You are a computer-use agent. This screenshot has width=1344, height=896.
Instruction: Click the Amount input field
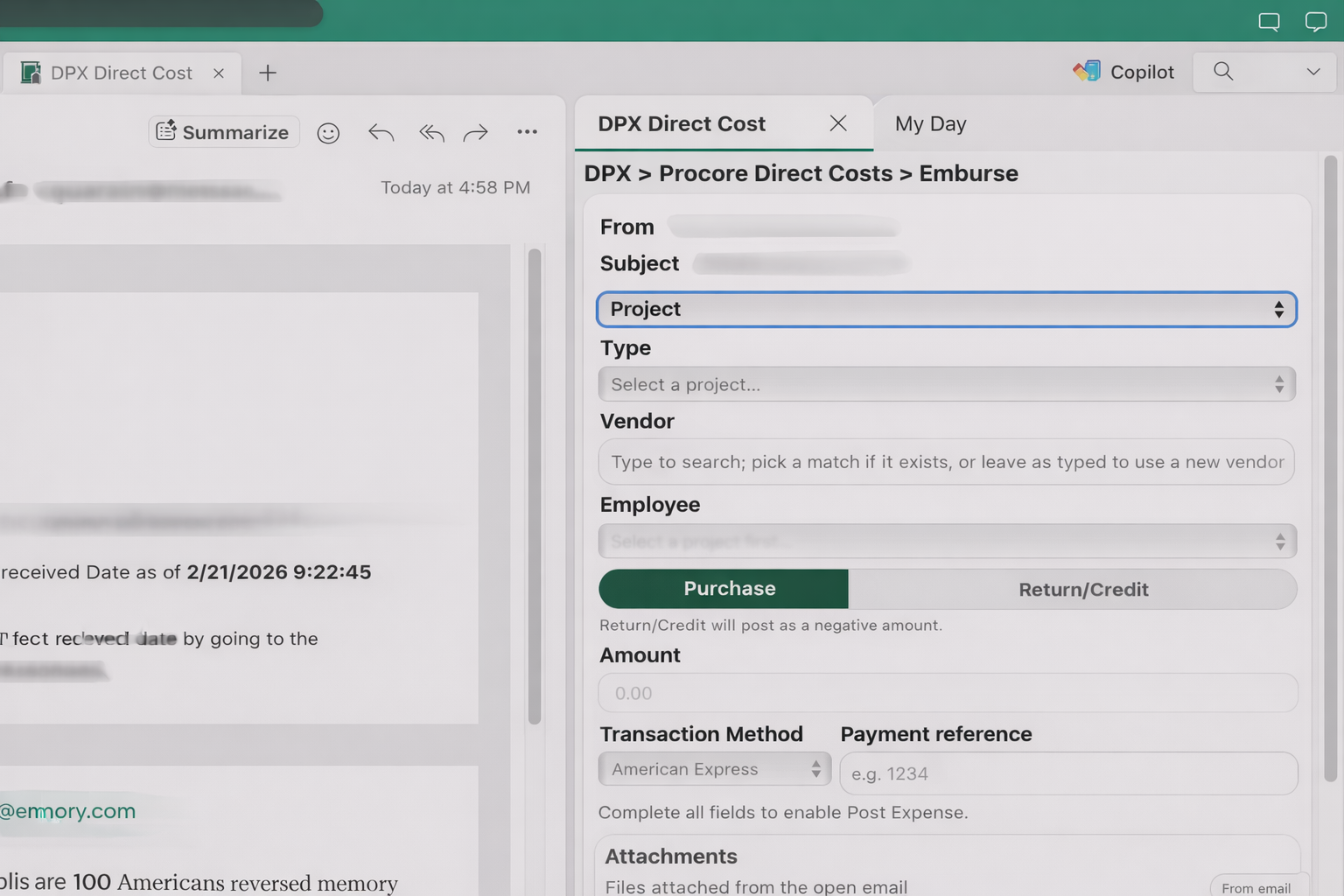tap(946, 693)
